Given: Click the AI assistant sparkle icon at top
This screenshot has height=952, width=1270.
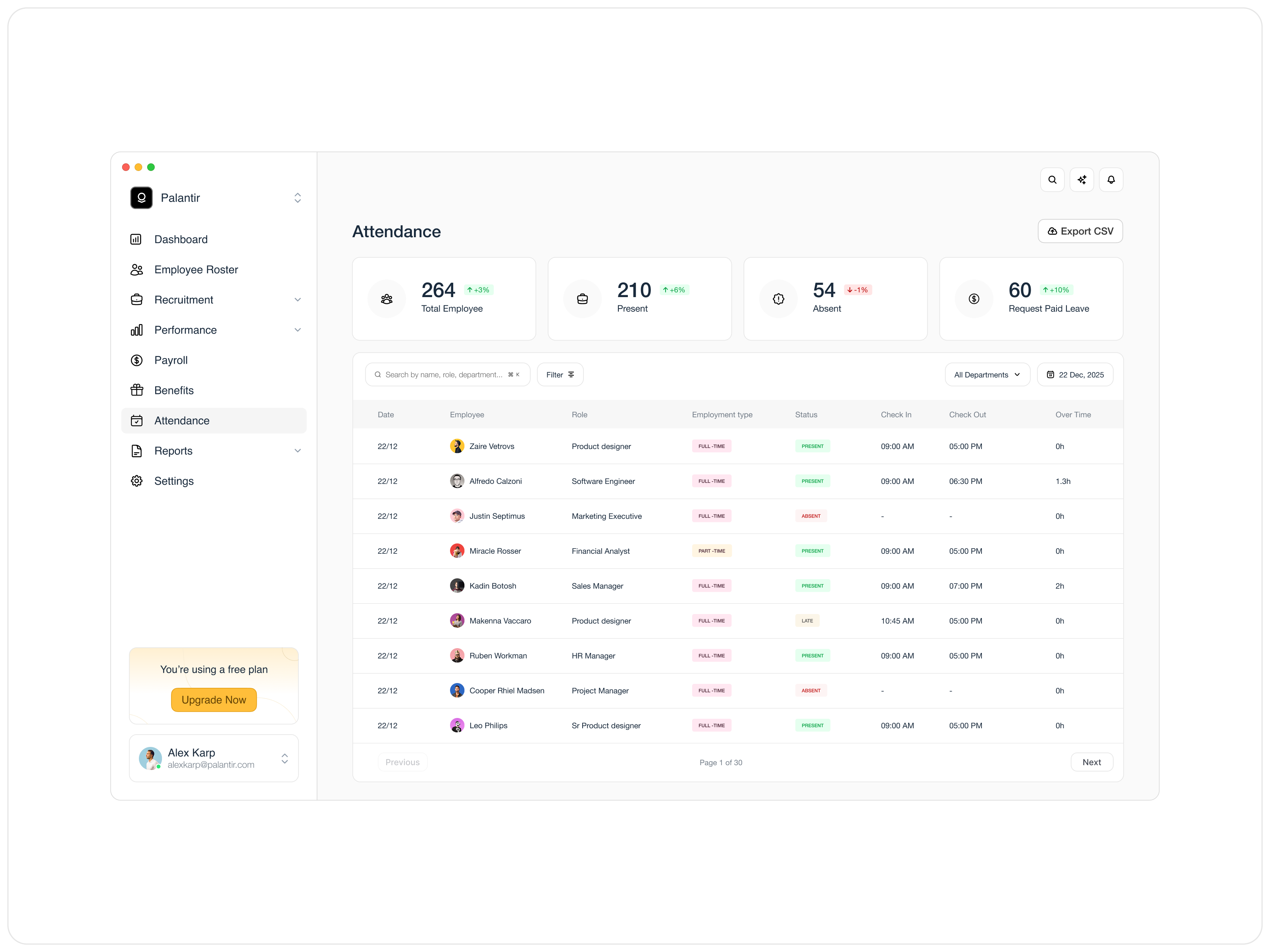Looking at the screenshot, I should tap(1082, 179).
